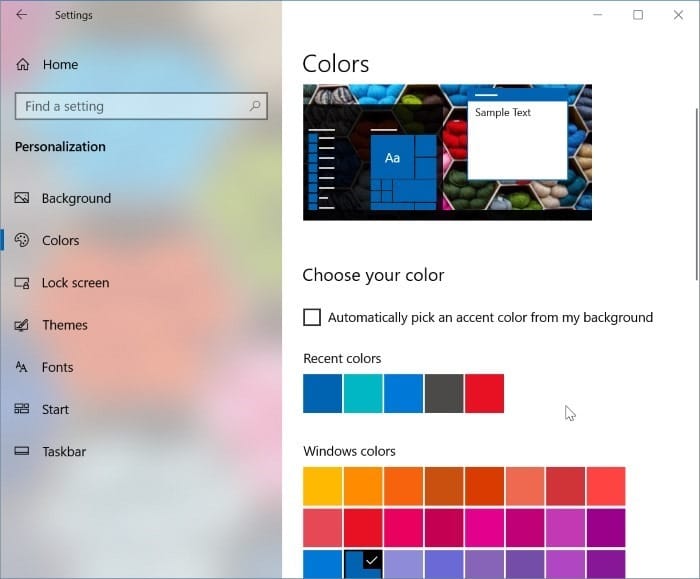
Task: Pick the medium blue recent color
Action: point(404,393)
